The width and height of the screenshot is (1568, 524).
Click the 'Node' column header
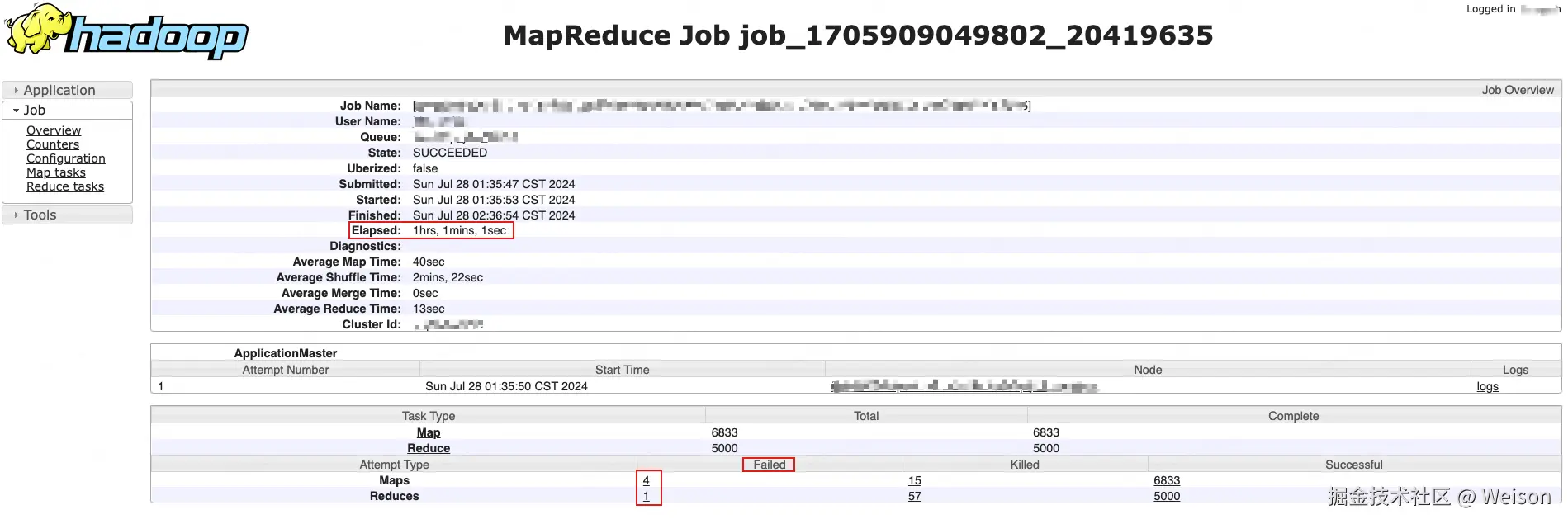tap(1148, 370)
